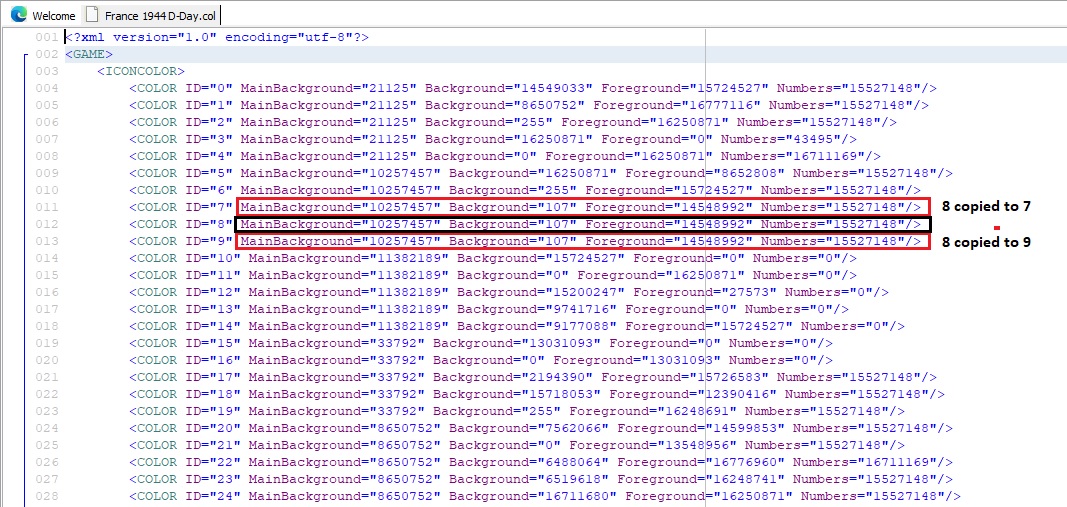Click the COLOR ID="1" line
The height and width of the screenshot is (507, 1067).
[x=529, y=105]
